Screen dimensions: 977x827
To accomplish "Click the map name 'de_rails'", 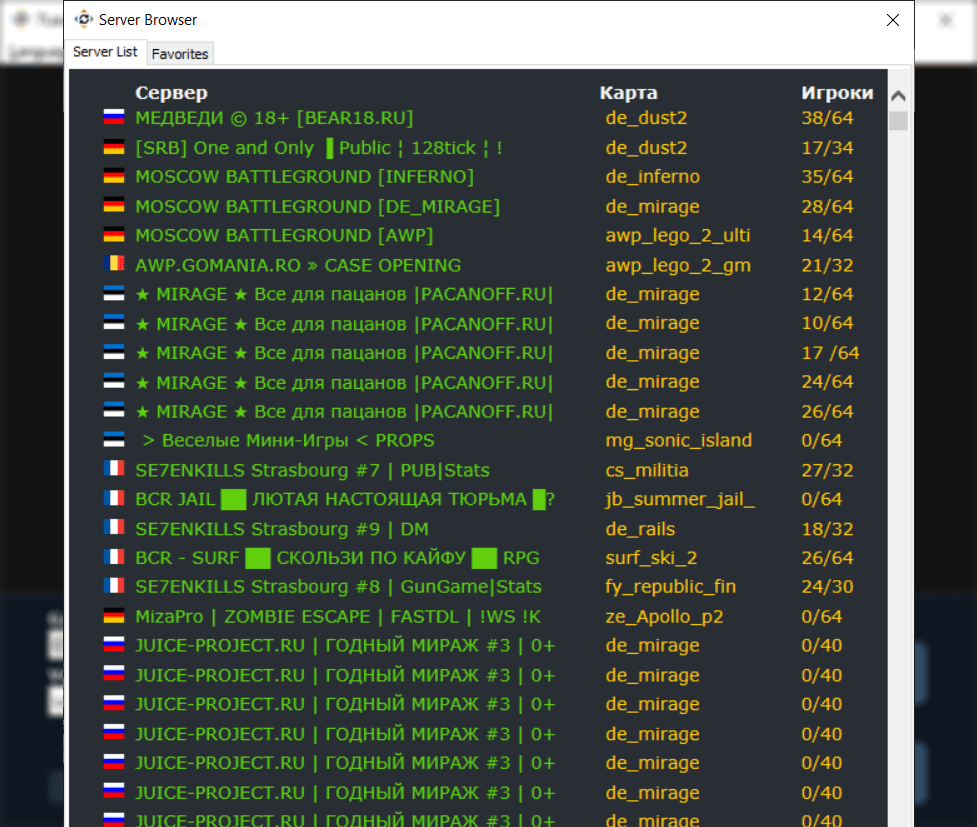I will pos(640,529).
